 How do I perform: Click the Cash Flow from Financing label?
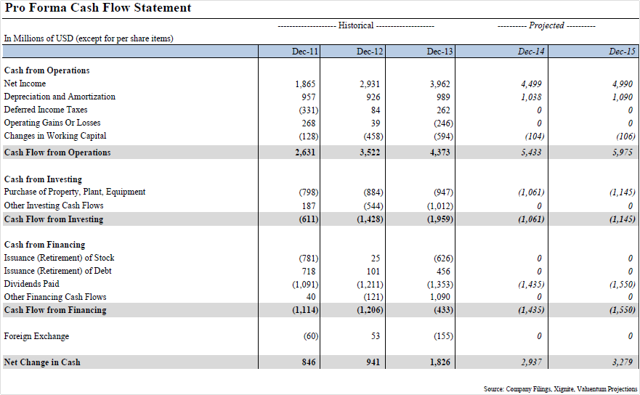pos(55,310)
